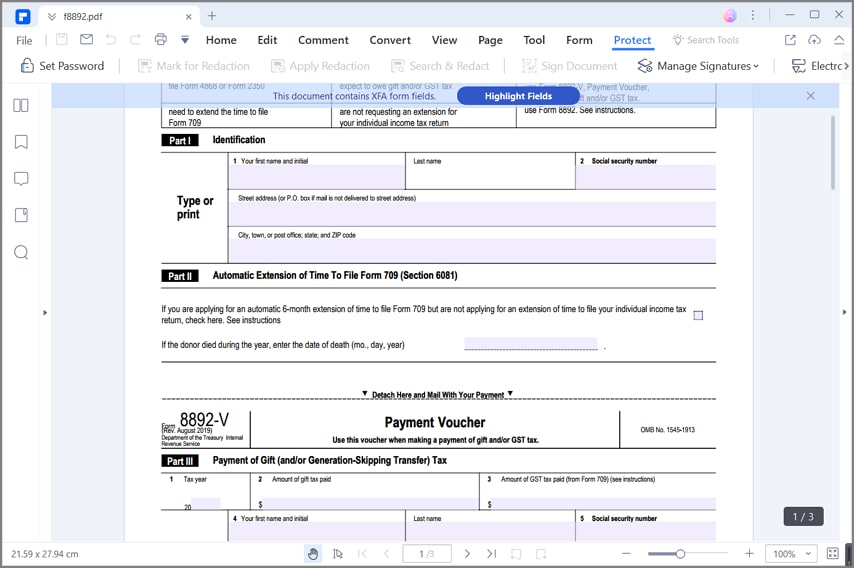
Task: Go to first page icon
Action: tap(362, 554)
